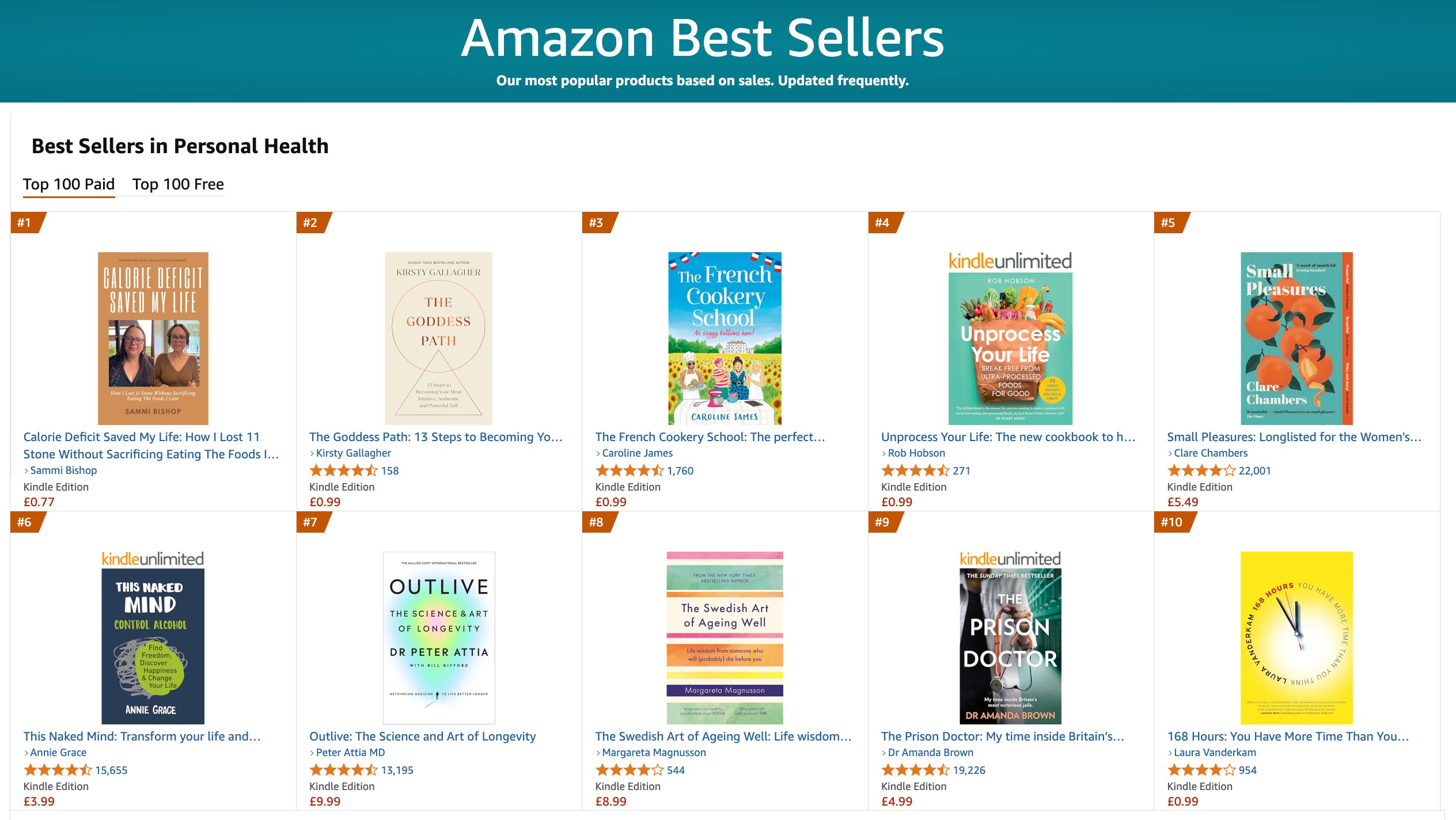The width and height of the screenshot is (1456, 820).
Task: Switch to the Top 100 Free tab
Action: [x=178, y=184]
